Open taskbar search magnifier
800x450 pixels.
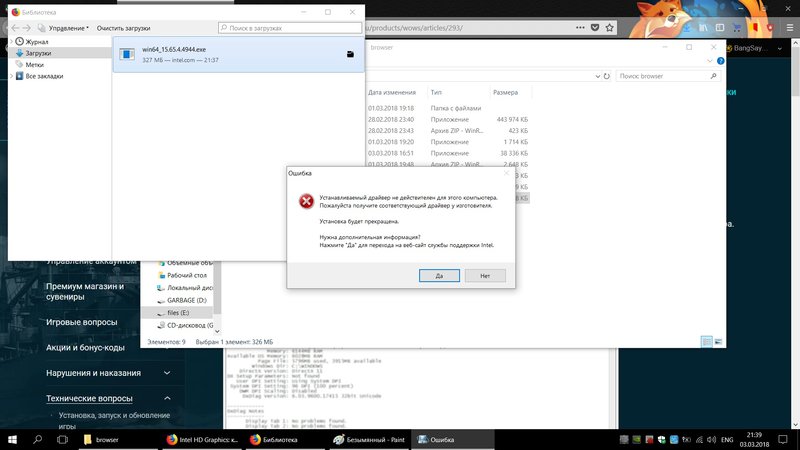click(37, 439)
